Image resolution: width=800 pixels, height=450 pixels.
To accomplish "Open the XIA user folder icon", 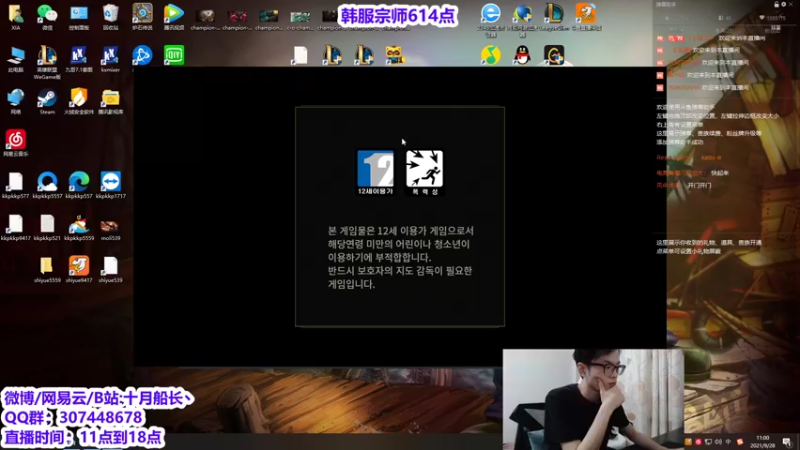I will tap(15, 17).
